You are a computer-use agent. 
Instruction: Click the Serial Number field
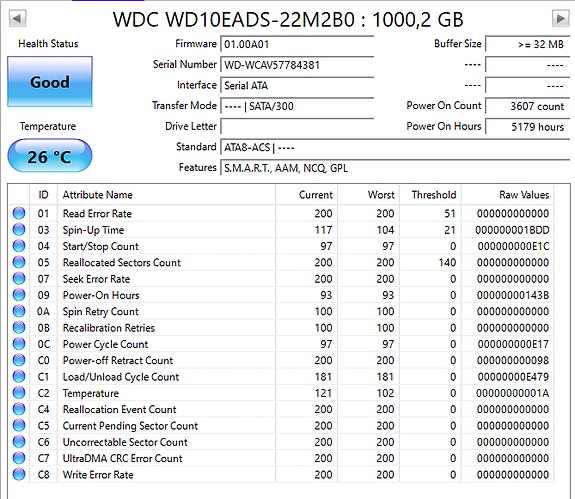click(297, 65)
